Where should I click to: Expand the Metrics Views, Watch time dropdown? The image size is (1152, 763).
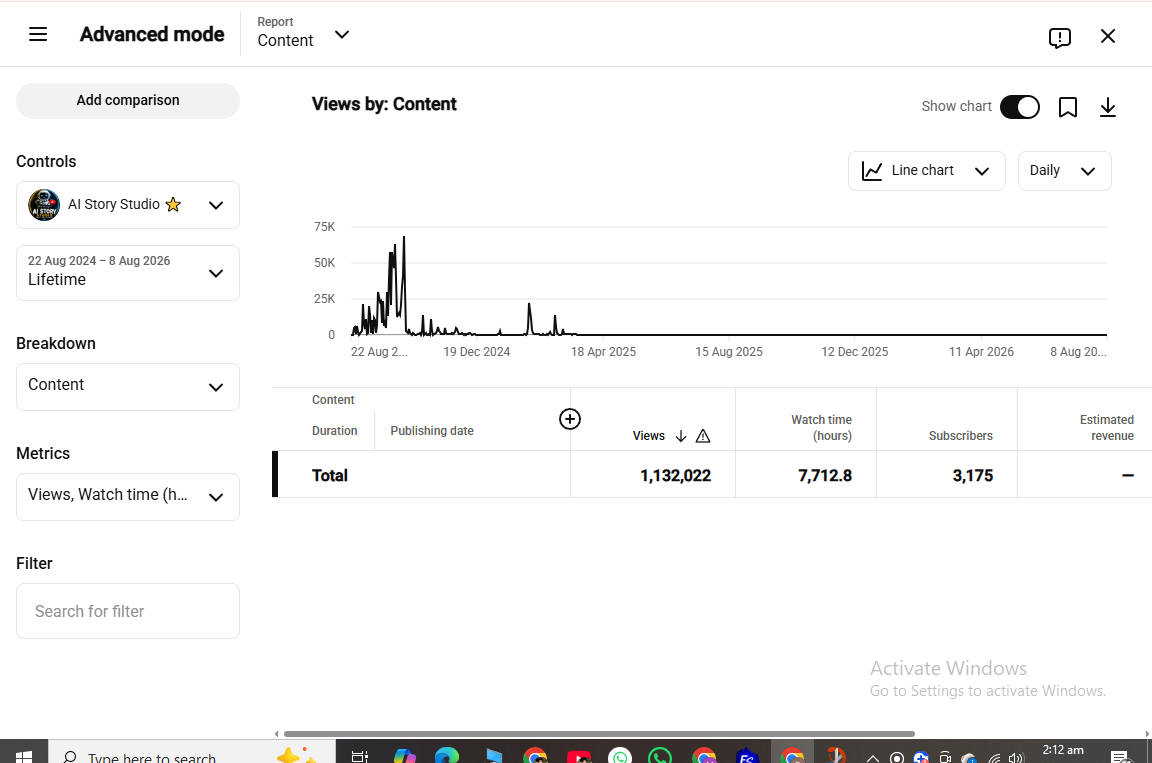coord(128,497)
